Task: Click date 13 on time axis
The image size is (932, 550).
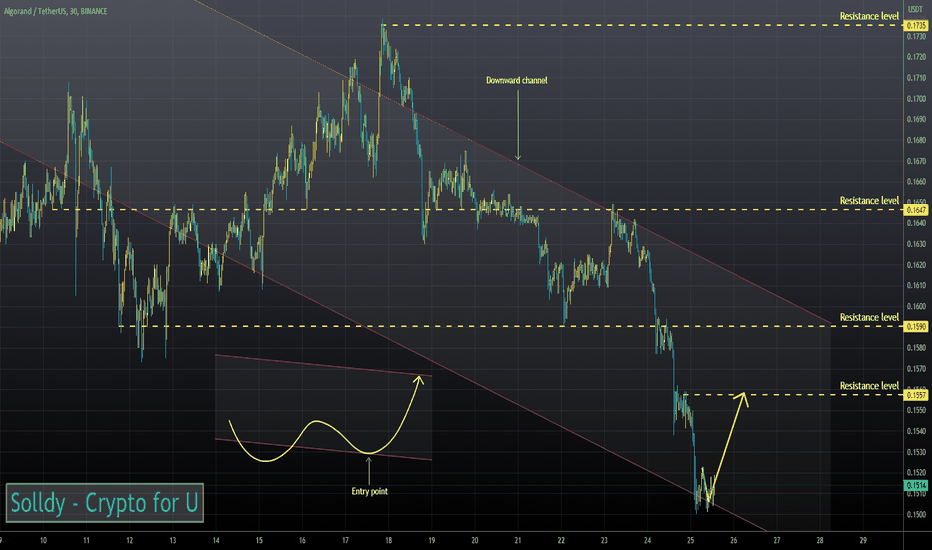Action: 172,540
